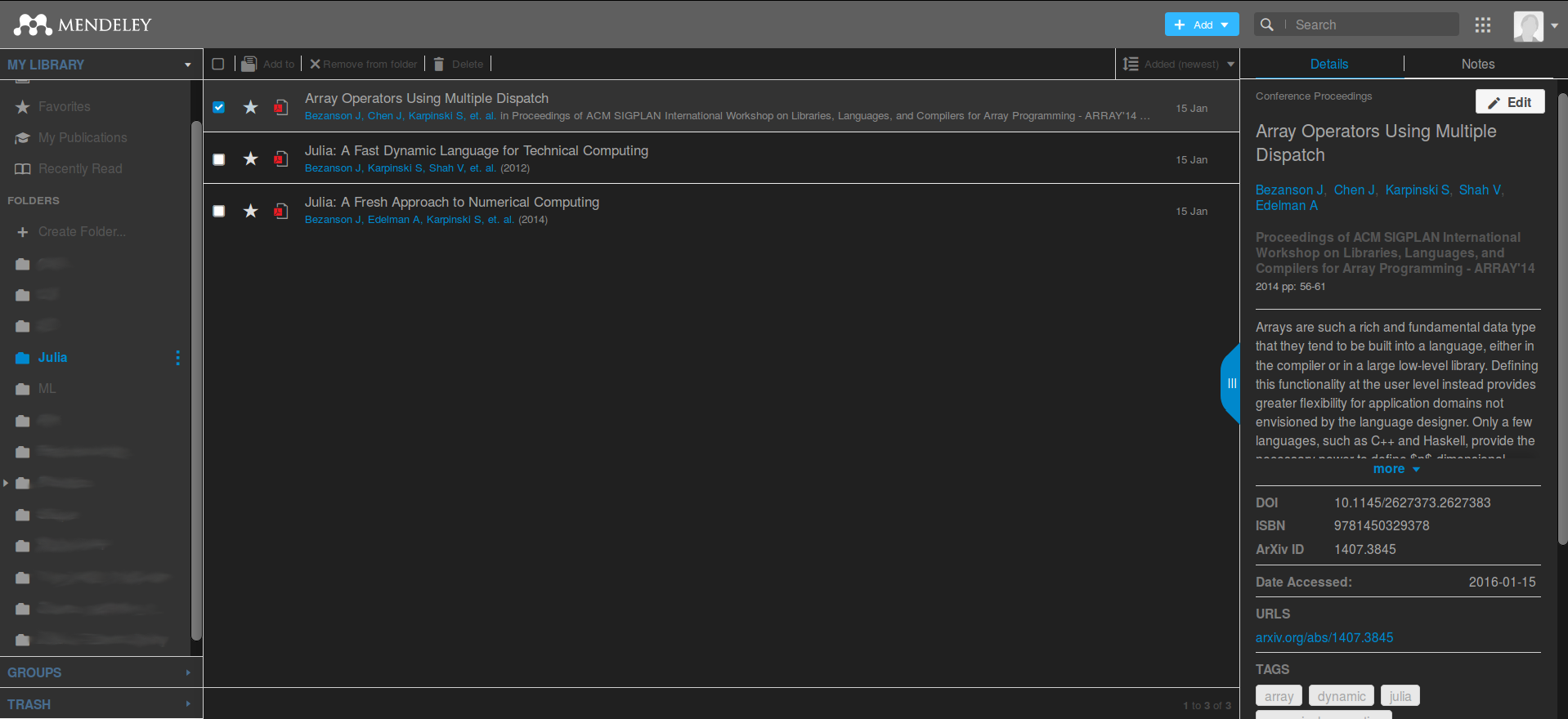1568x719 pixels.
Task: Expand the collapsed subfolder arrow in sidebar
Action: coord(6,483)
